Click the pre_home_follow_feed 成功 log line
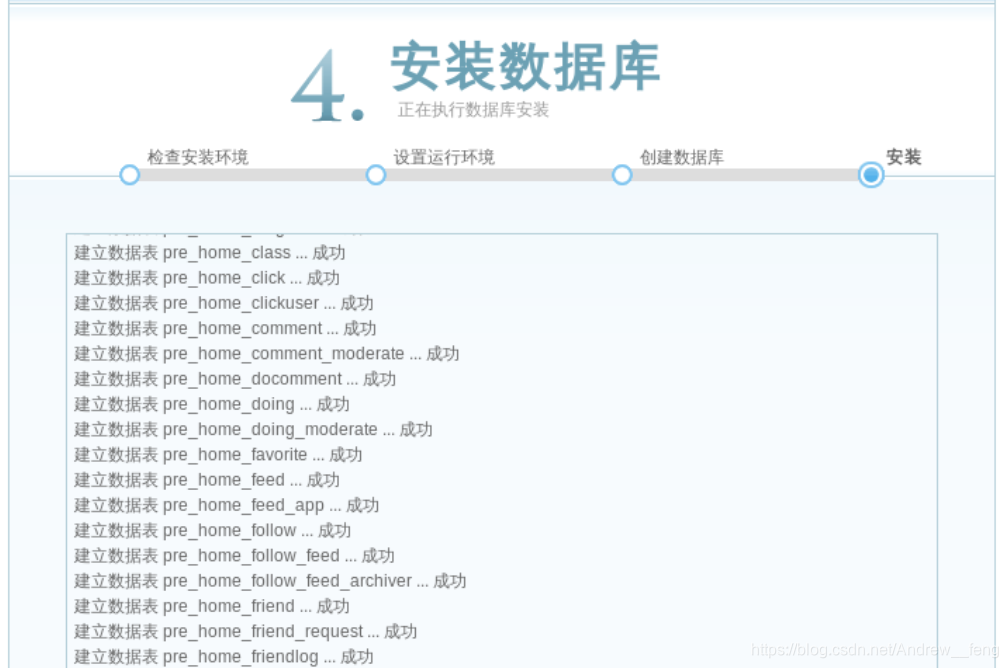Screen dimensions: 1008x668 coord(234,555)
